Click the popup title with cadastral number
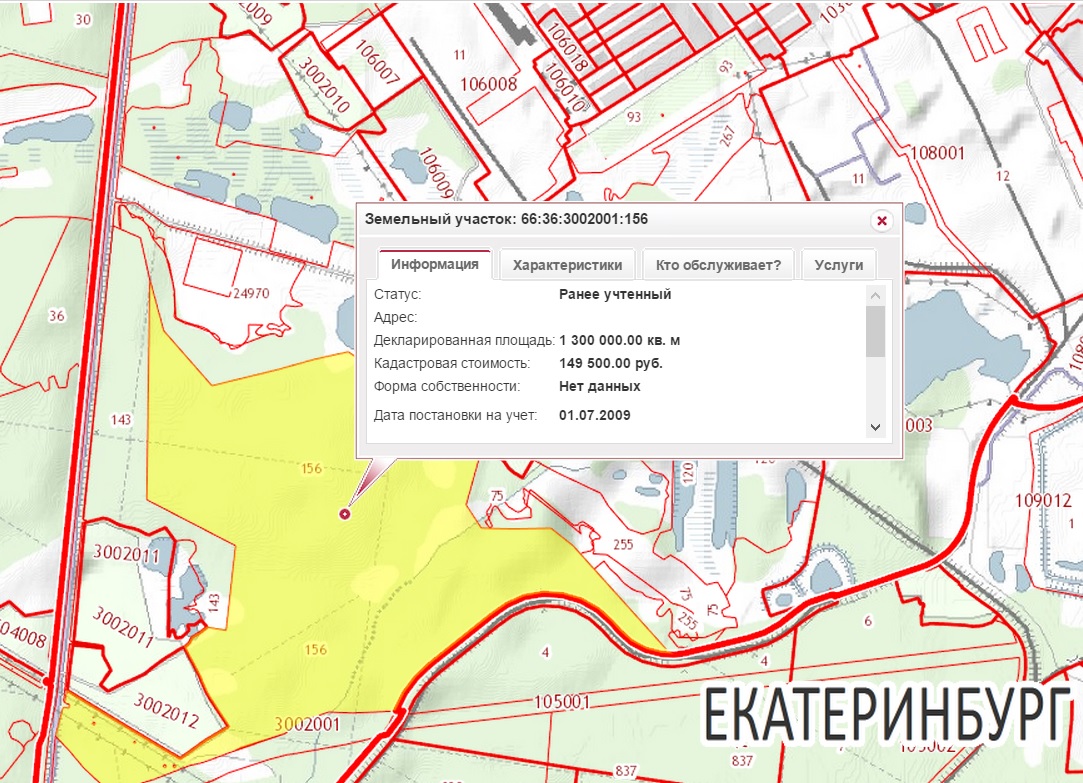 [x=513, y=219]
